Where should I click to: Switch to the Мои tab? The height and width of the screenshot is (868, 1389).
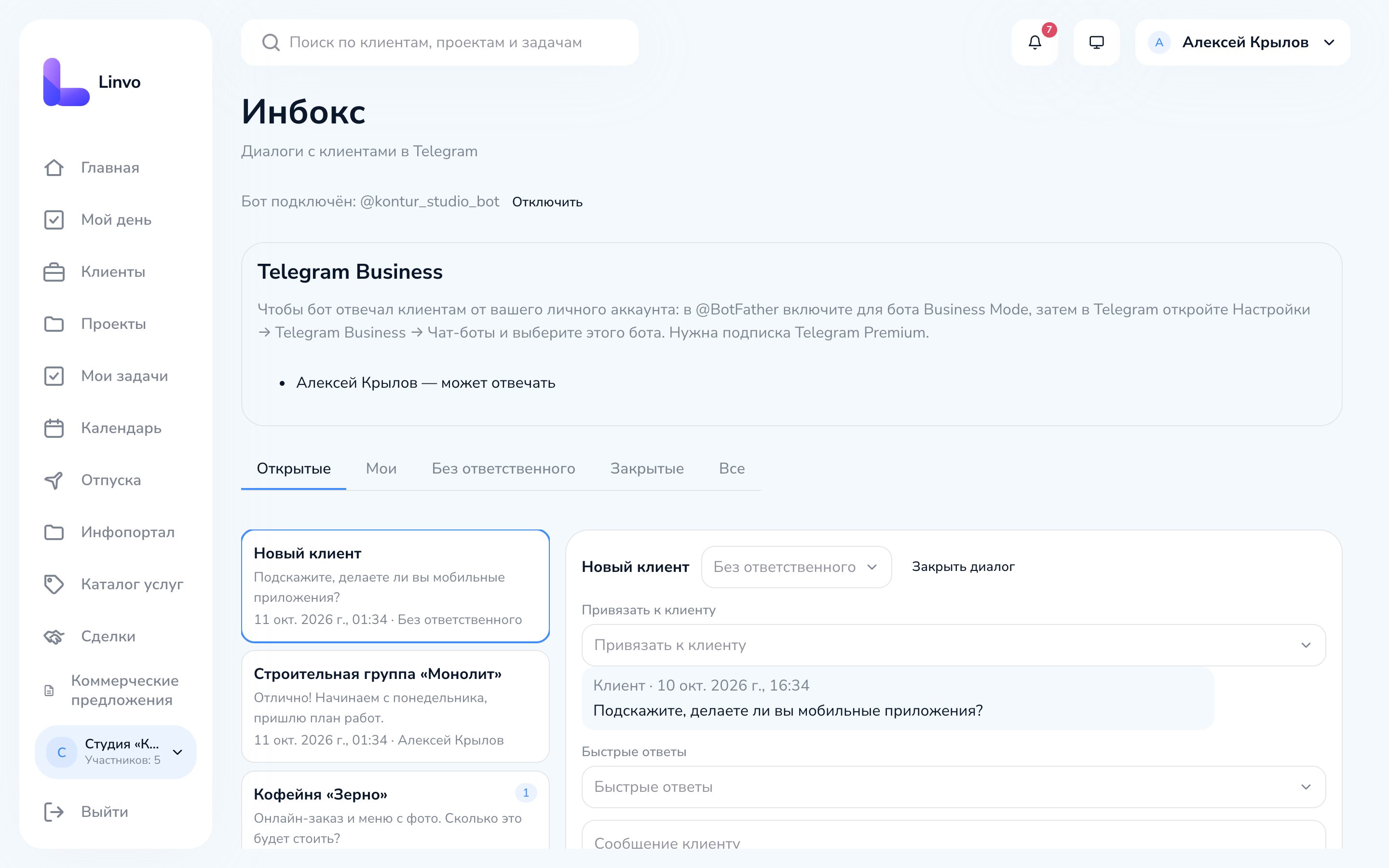pos(381,468)
